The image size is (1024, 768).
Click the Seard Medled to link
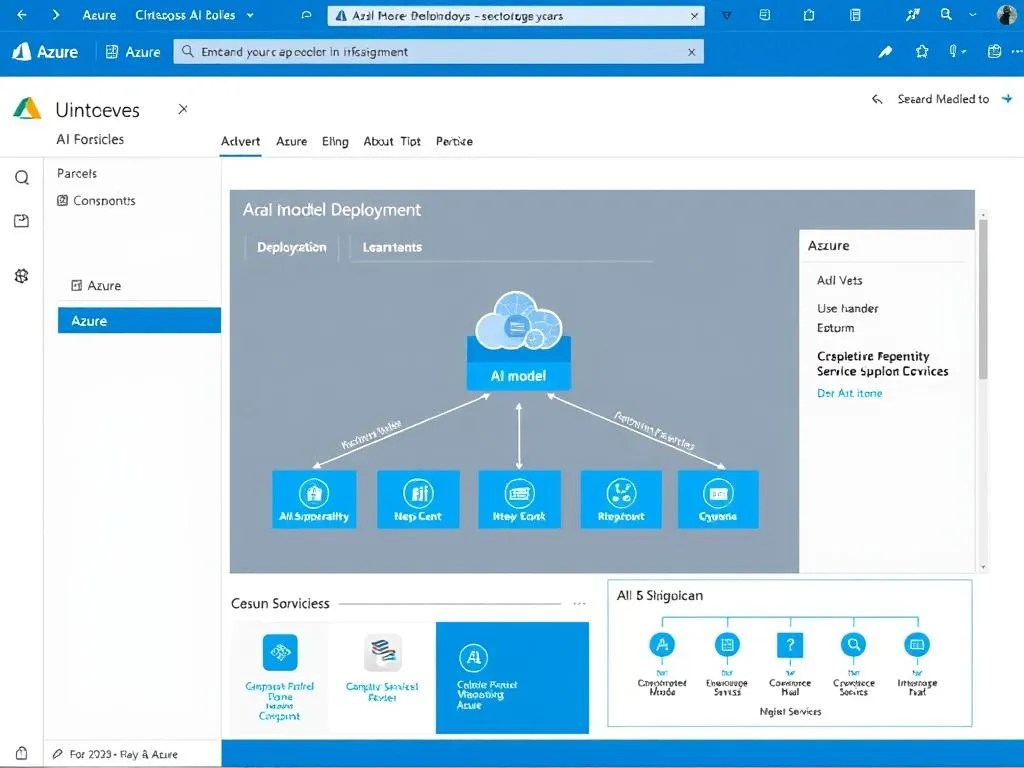click(x=943, y=99)
